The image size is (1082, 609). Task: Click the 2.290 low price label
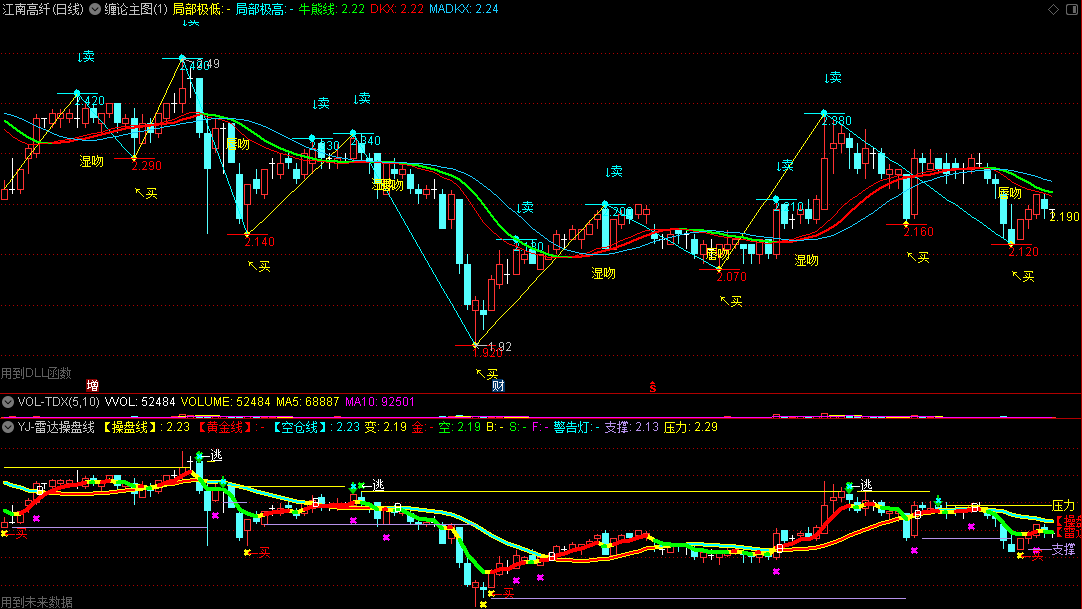[x=146, y=166]
